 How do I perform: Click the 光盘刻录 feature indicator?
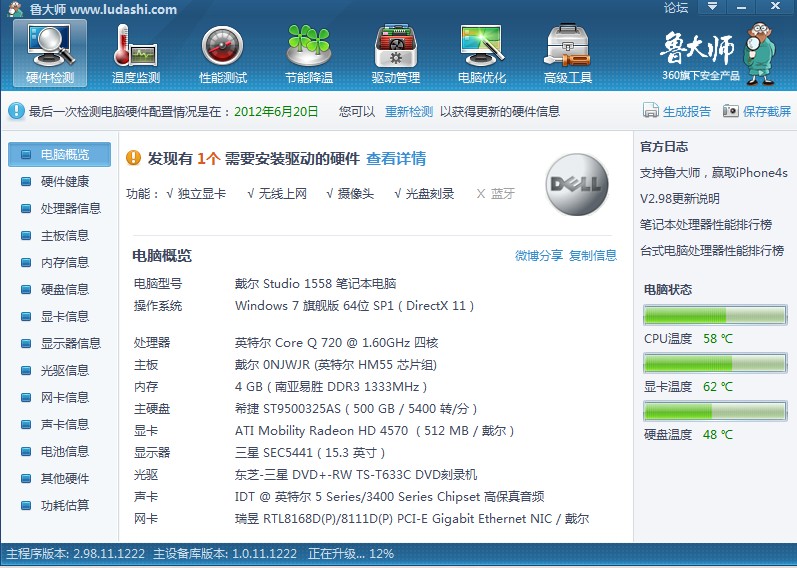pyautogui.click(x=424, y=194)
